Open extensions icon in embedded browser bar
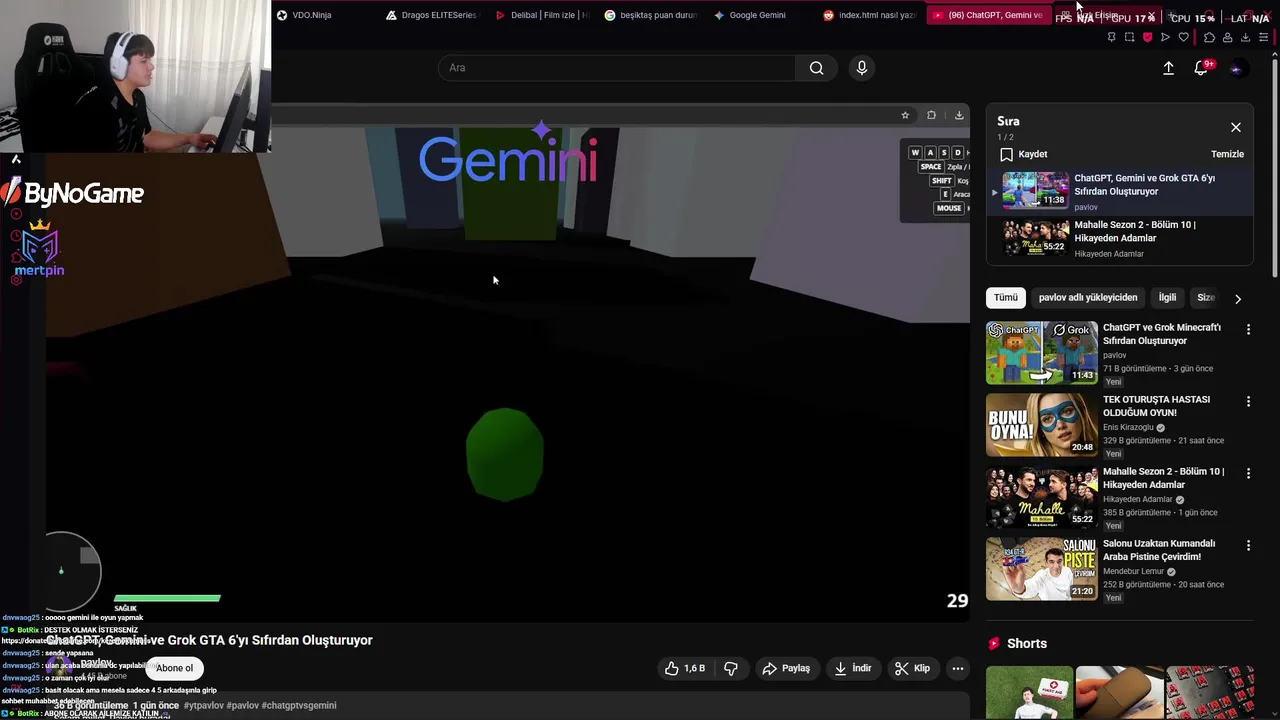This screenshot has height=720, width=1280. coord(931,115)
